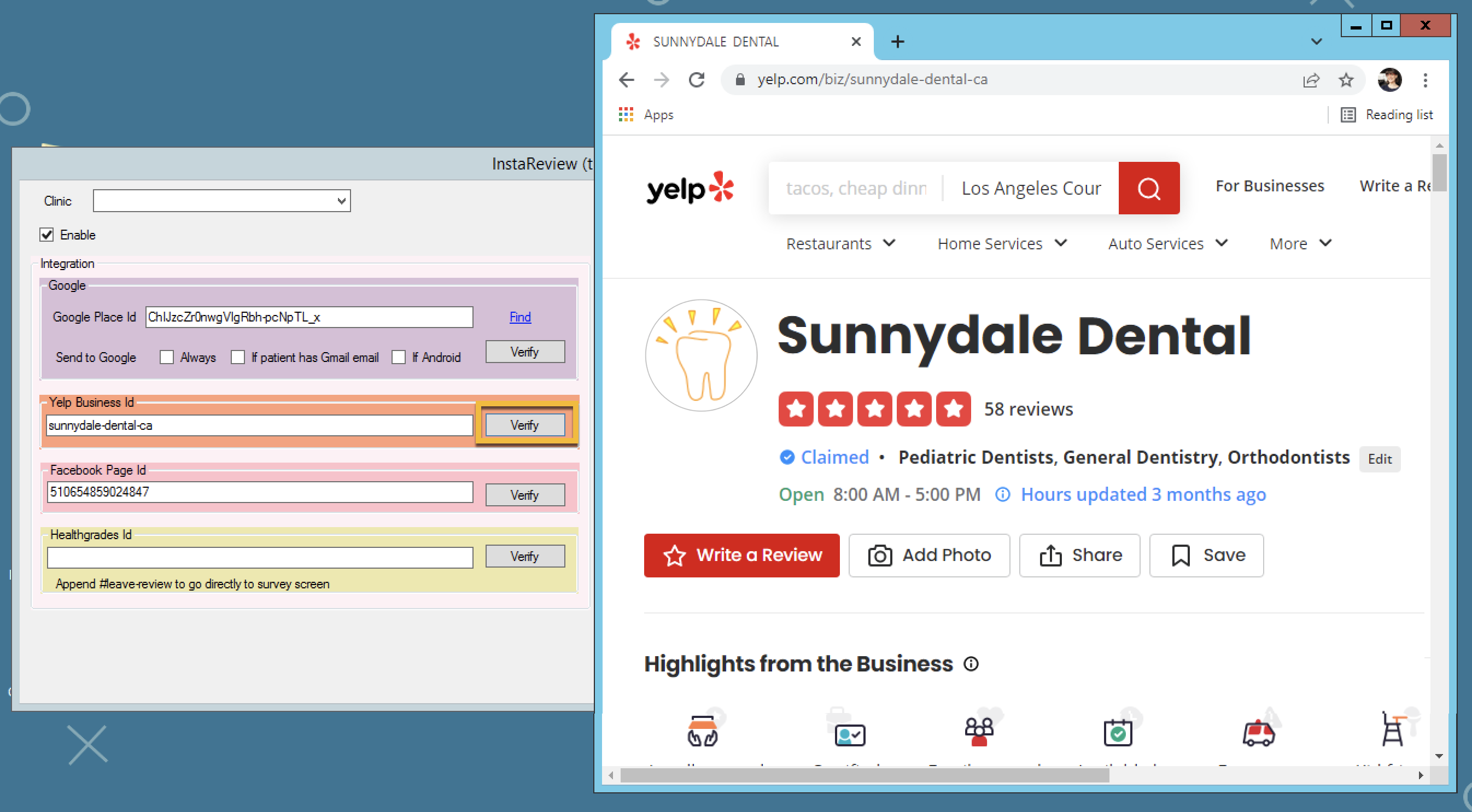The image size is (1472, 812).
Task: Open the Reading list
Action: (x=1387, y=114)
